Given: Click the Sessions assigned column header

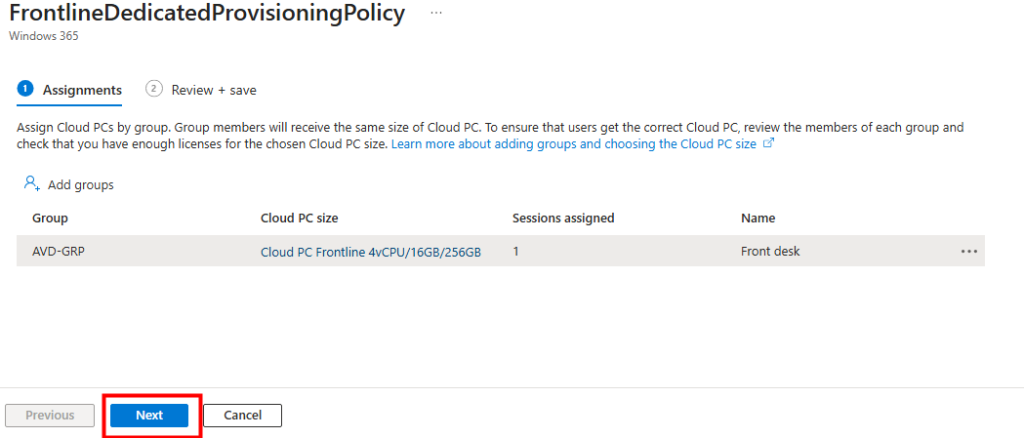Looking at the screenshot, I should (563, 218).
